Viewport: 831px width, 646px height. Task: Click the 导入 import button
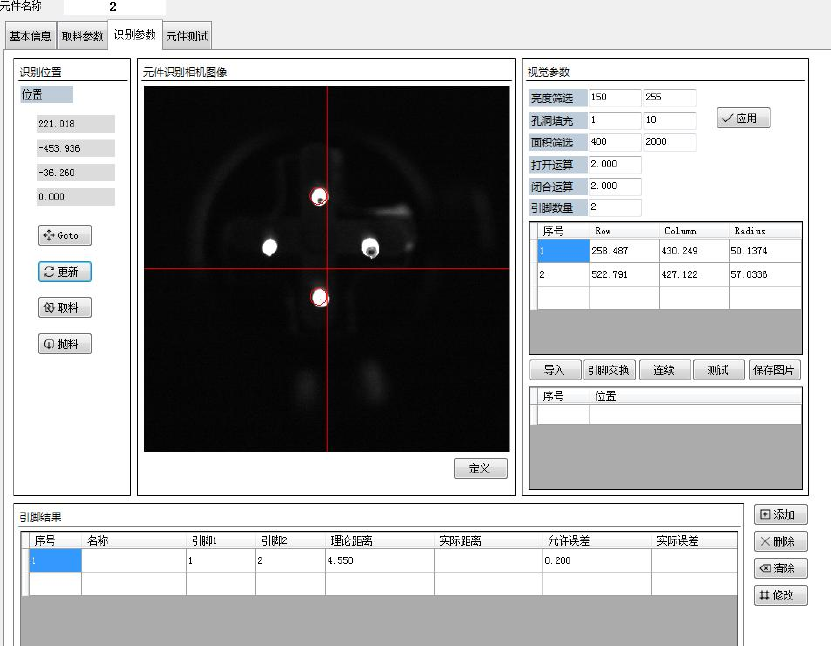[554, 370]
